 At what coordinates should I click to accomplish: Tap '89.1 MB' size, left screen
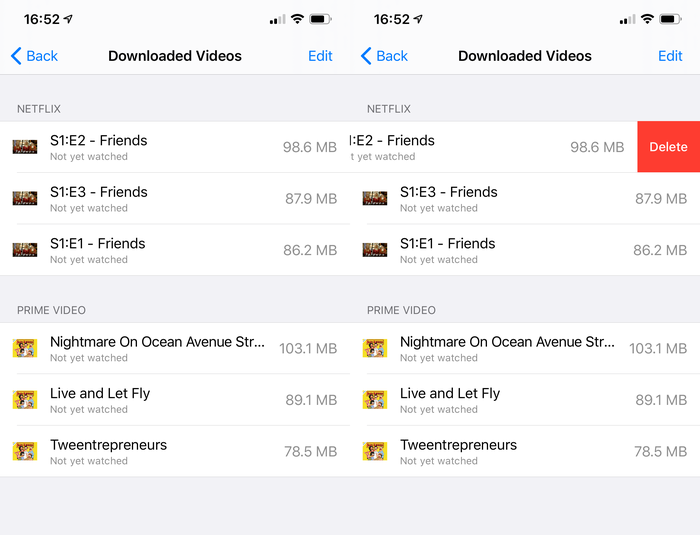[x=311, y=400]
